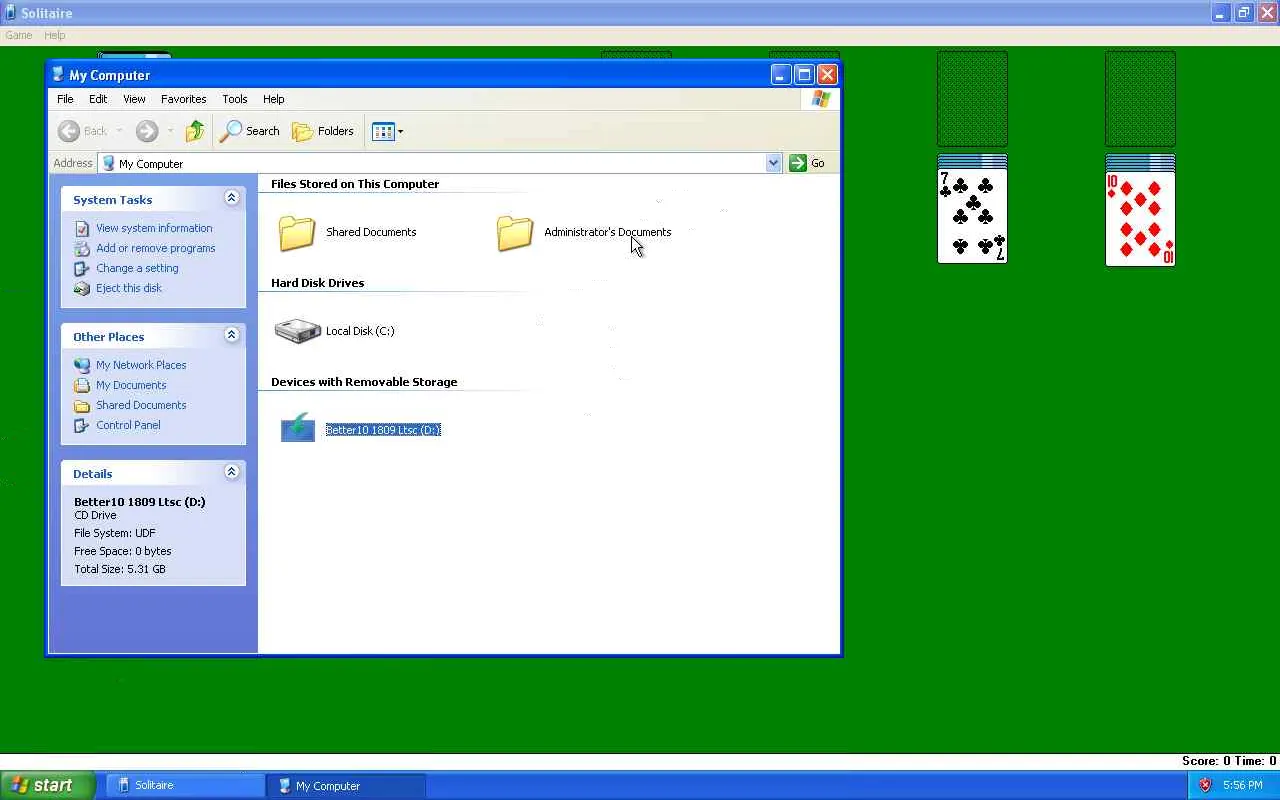Click My Network Places icon
The width and height of the screenshot is (1280, 800).
pyautogui.click(x=82, y=365)
